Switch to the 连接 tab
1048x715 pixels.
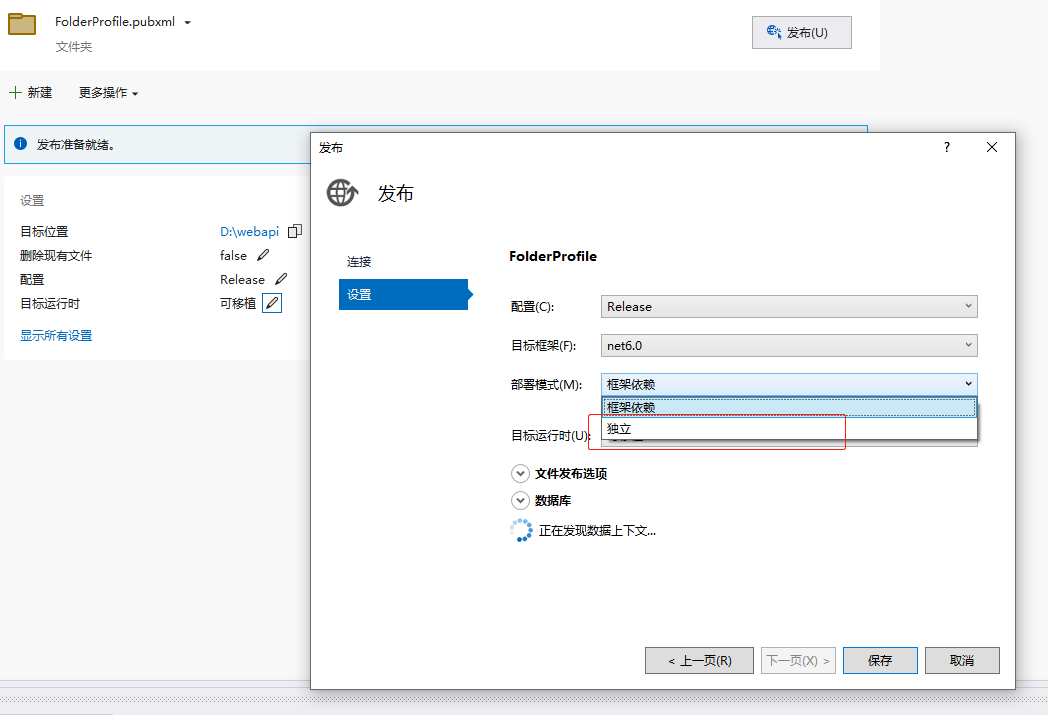coord(359,262)
